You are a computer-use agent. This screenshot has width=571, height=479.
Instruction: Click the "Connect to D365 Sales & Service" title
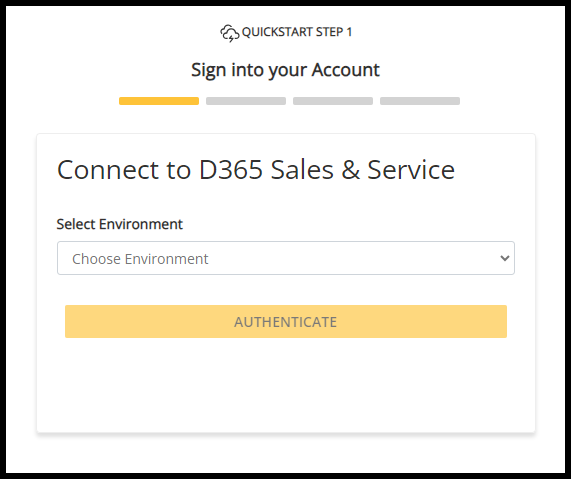pyautogui.click(x=256, y=170)
